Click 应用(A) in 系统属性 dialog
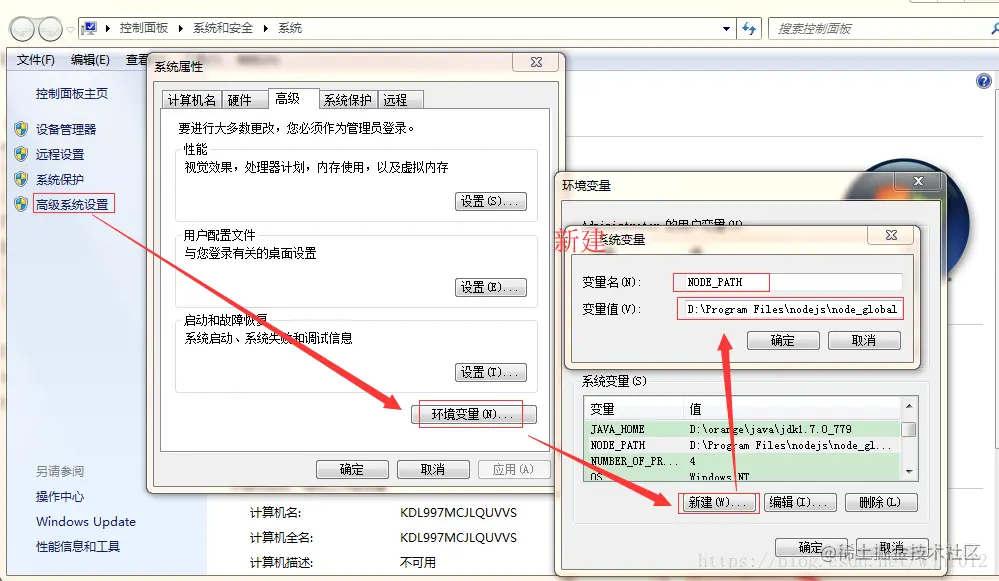This screenshot has width=999, height=581. [514, 470]
